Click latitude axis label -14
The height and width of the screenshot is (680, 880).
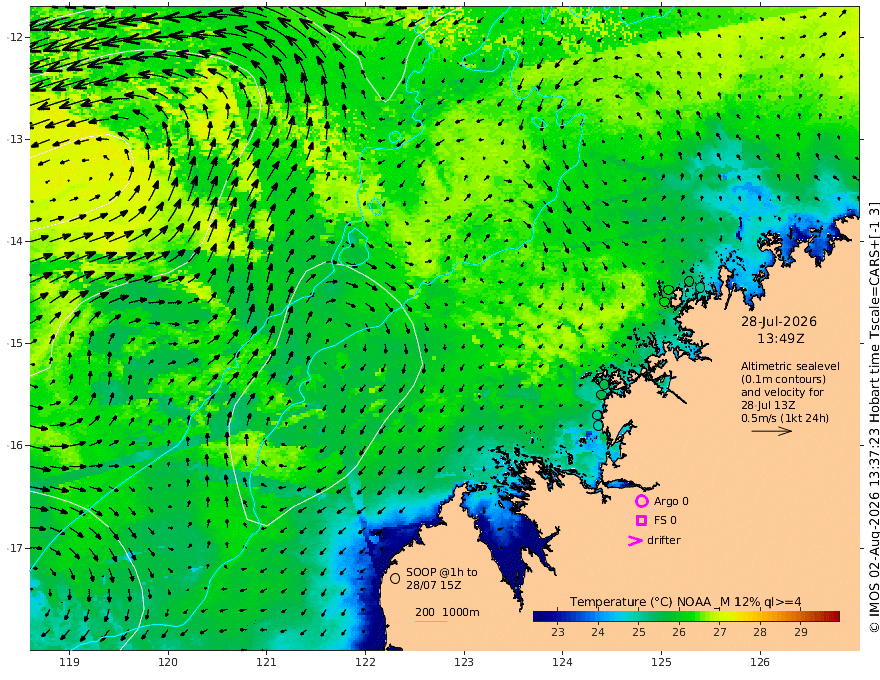pyautogui.click(x=14, y=241)
